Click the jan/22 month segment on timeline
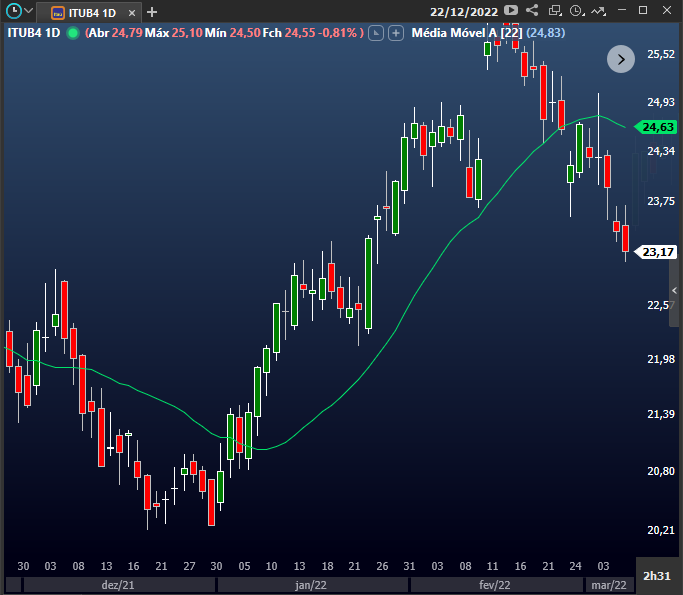 pos(311,585)
